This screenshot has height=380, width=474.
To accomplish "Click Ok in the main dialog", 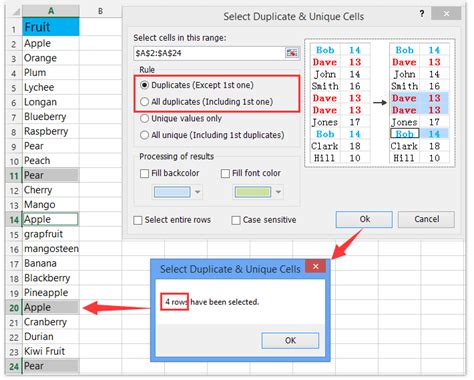I will point(364,219).
